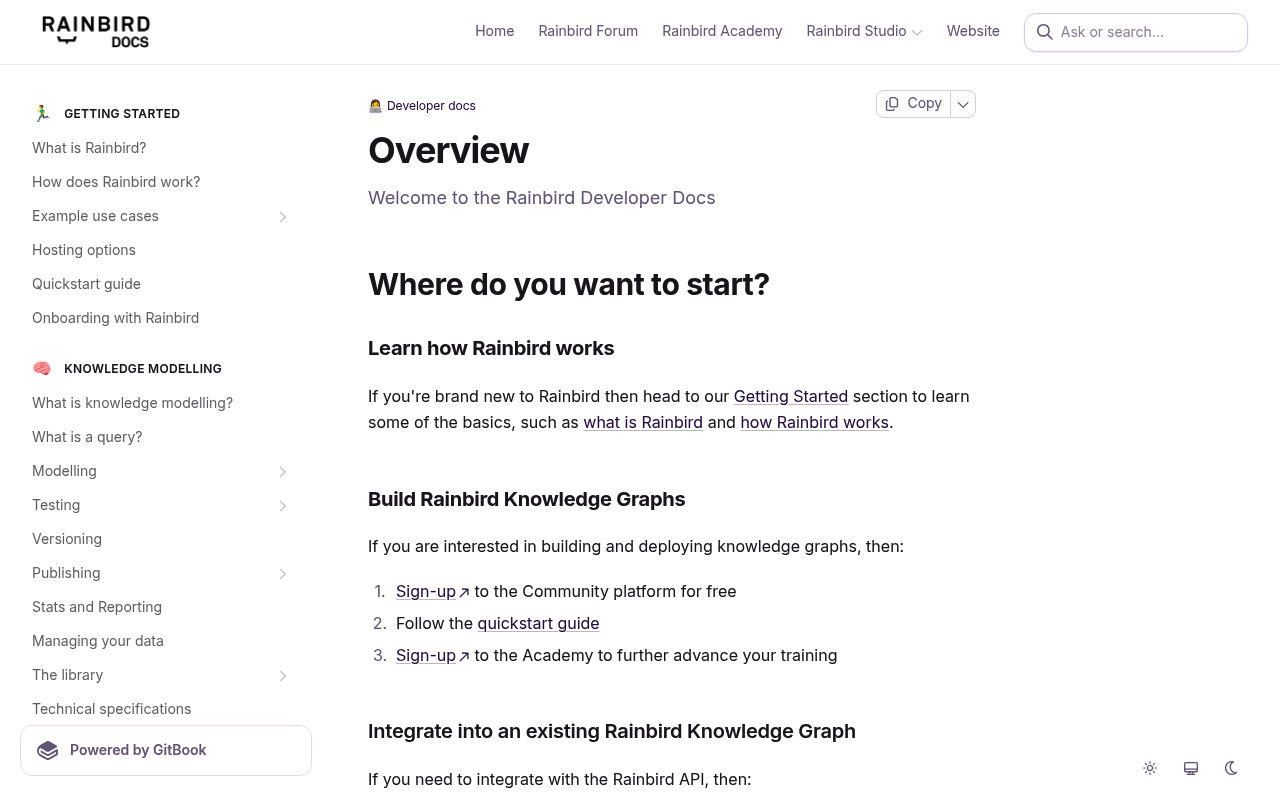The image size is (1280, 800).
Task: Click the Powered by GitBook banner
Action: tap(166, 750)
